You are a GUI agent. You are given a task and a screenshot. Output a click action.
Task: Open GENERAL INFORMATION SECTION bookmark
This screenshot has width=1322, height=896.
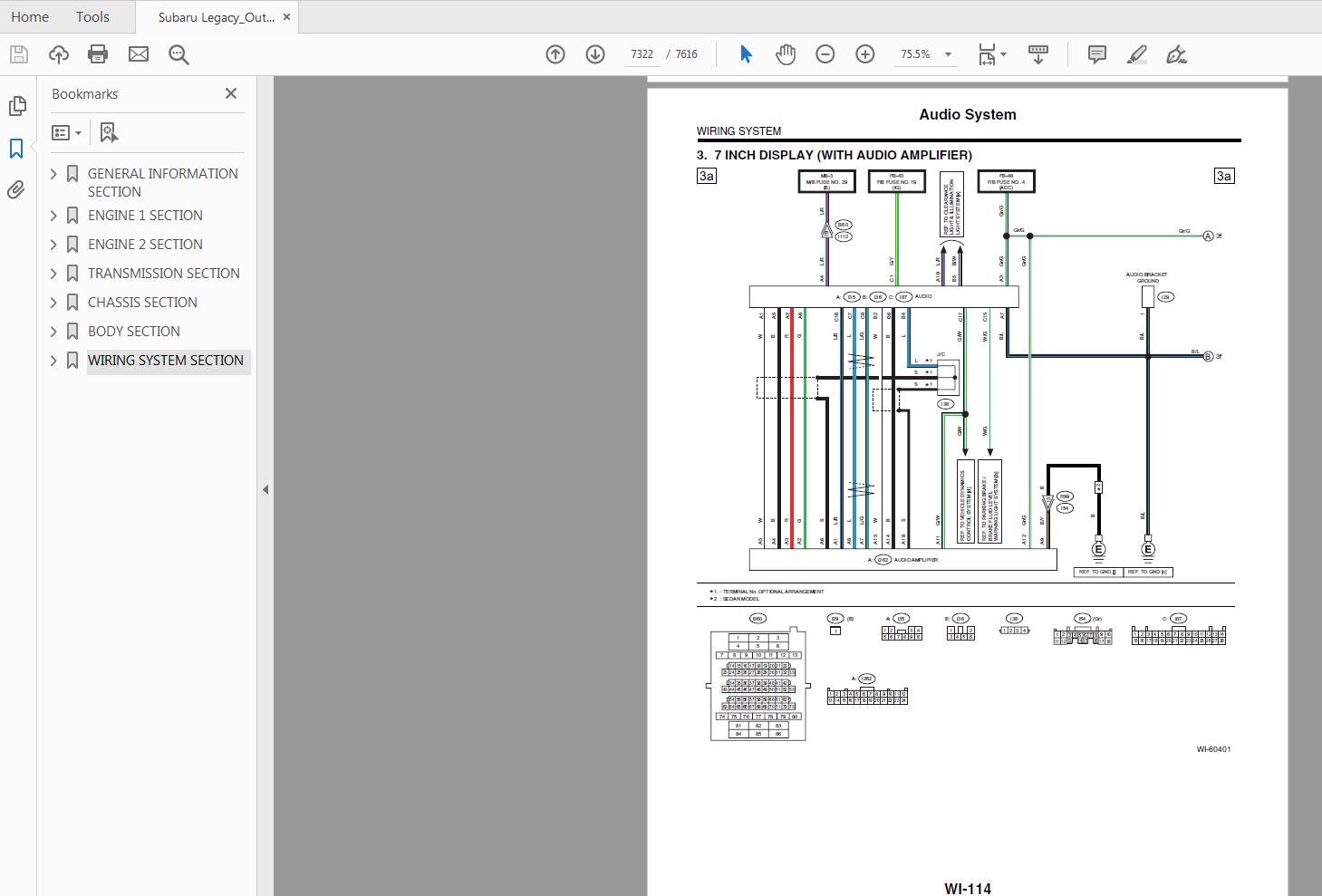[x=163, y=183]
